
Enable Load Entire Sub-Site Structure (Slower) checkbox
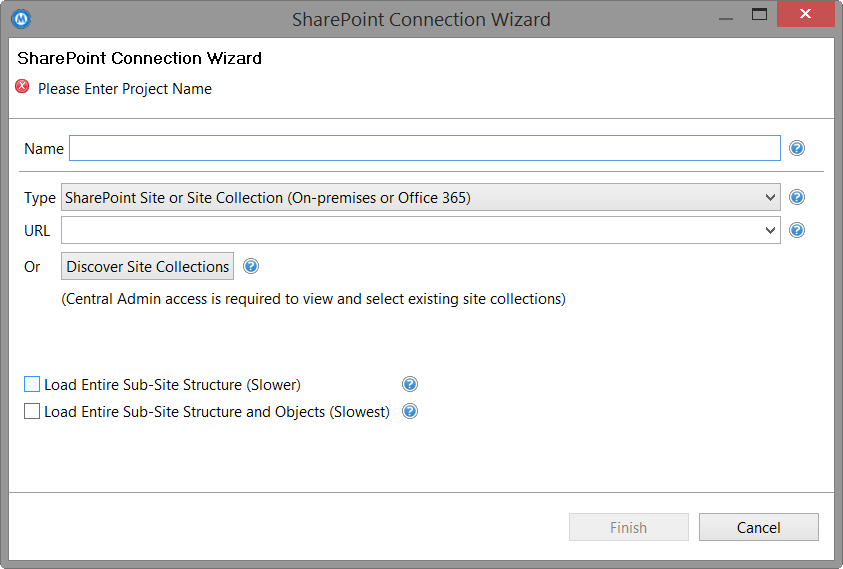point(32,384)
